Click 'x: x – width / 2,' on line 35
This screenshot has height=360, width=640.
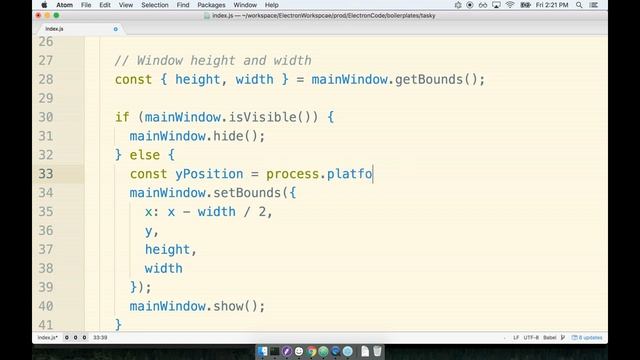pyautogui.click(x=209, y=212)
